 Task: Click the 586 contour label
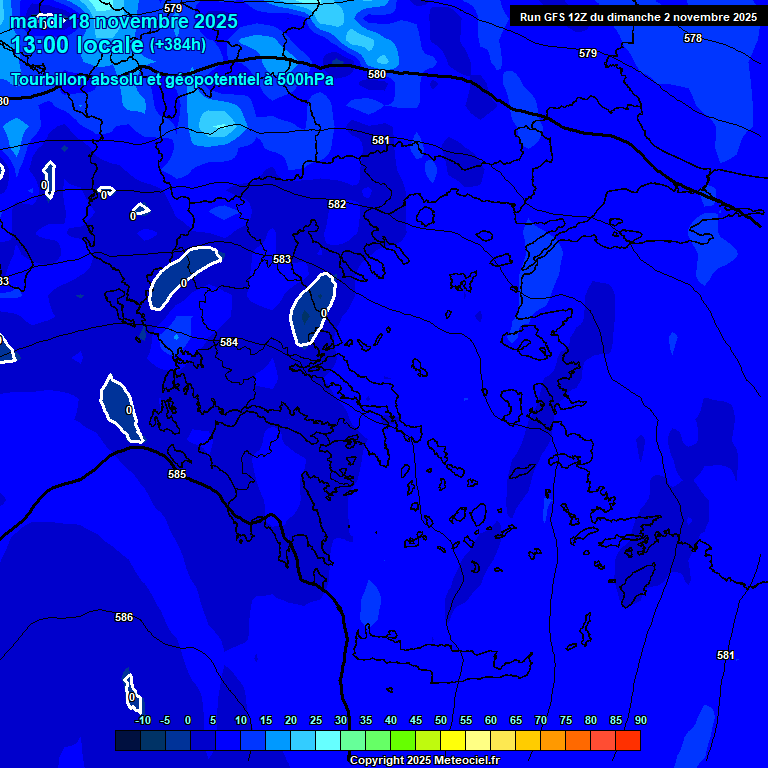point(124,617)
